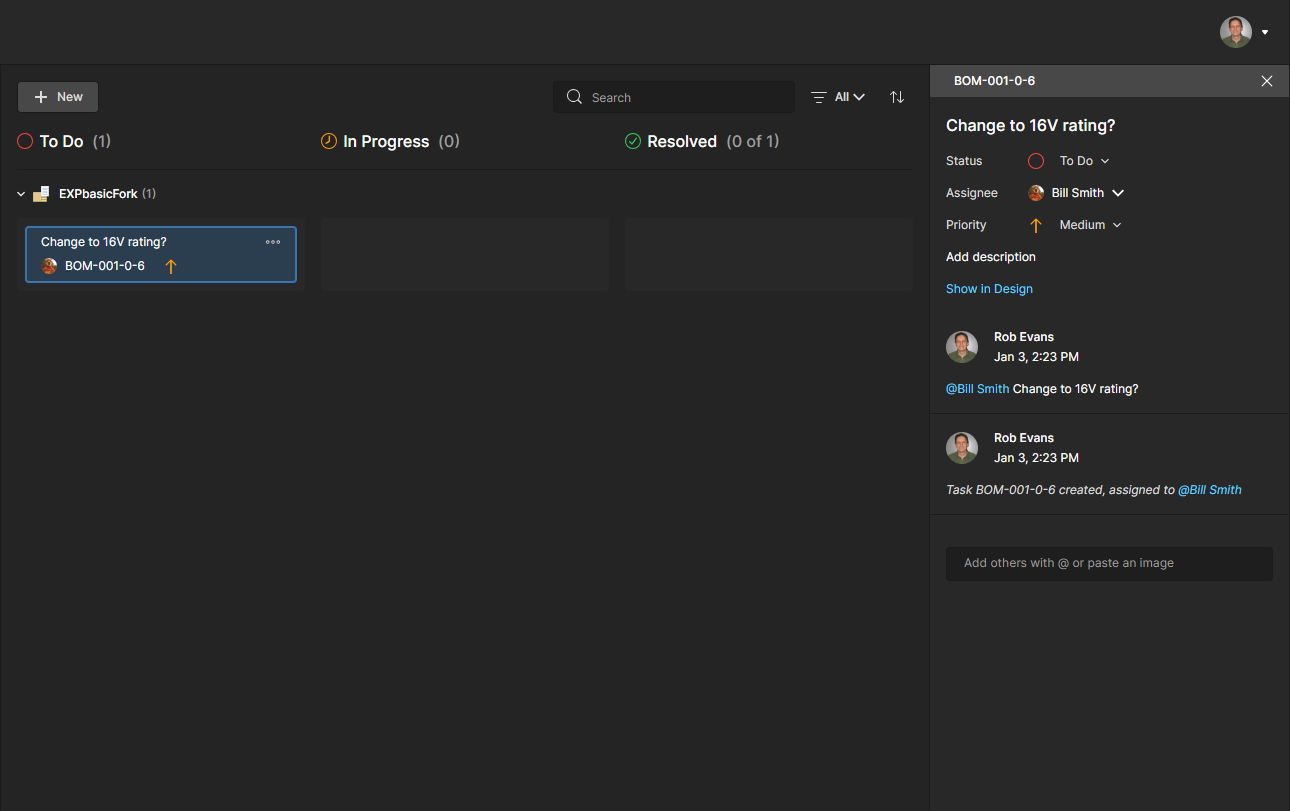Screen dimensions: 1290x811
Task: Click the In Progress clock column icon
Action: 328,141
